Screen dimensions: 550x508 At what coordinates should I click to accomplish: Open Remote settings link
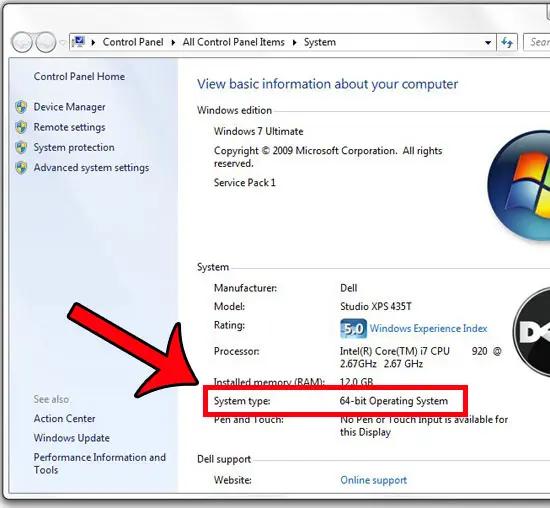click(69, 127)
